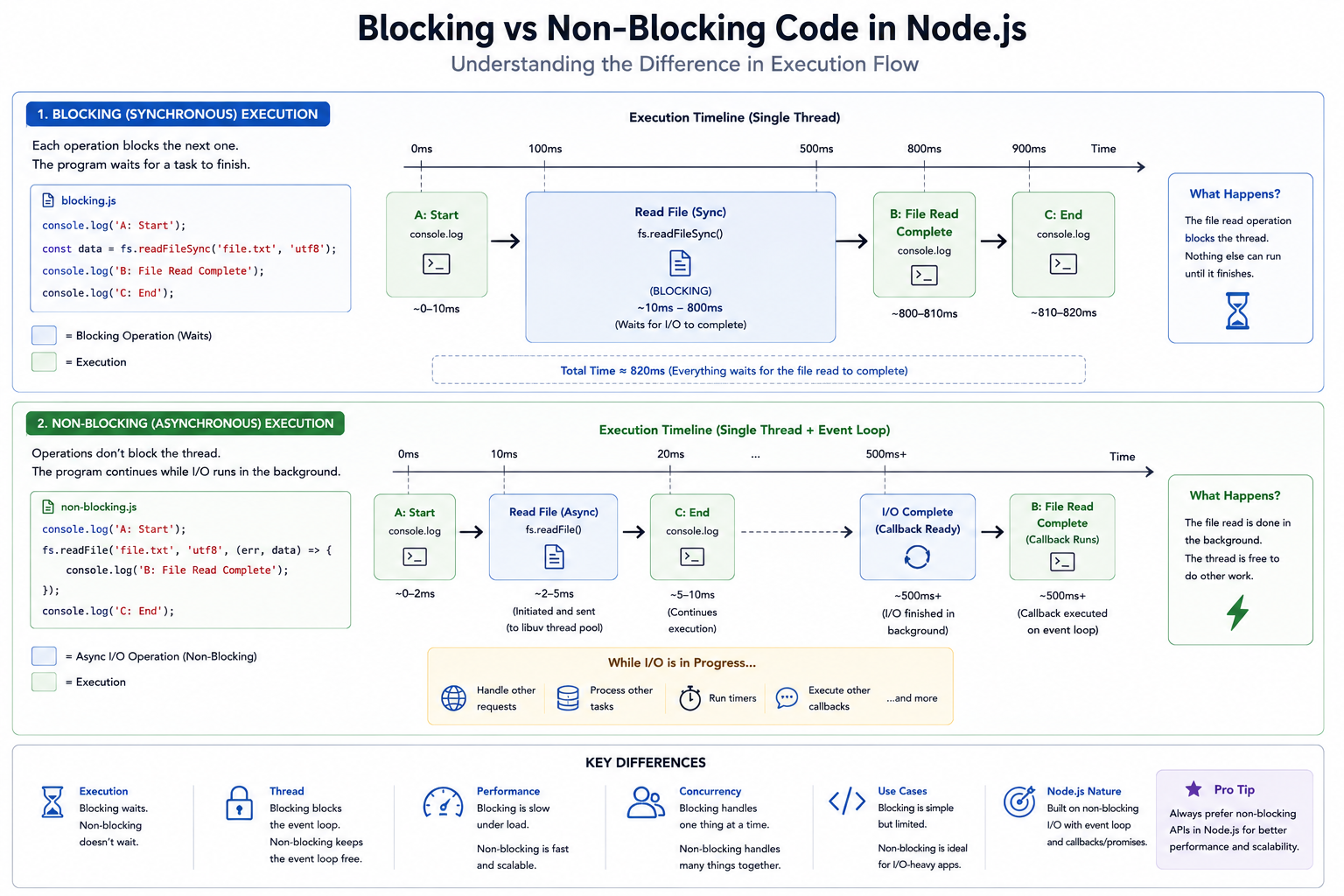
Task: Click the 800ms marker on blocking timeline
Action: 924,149
